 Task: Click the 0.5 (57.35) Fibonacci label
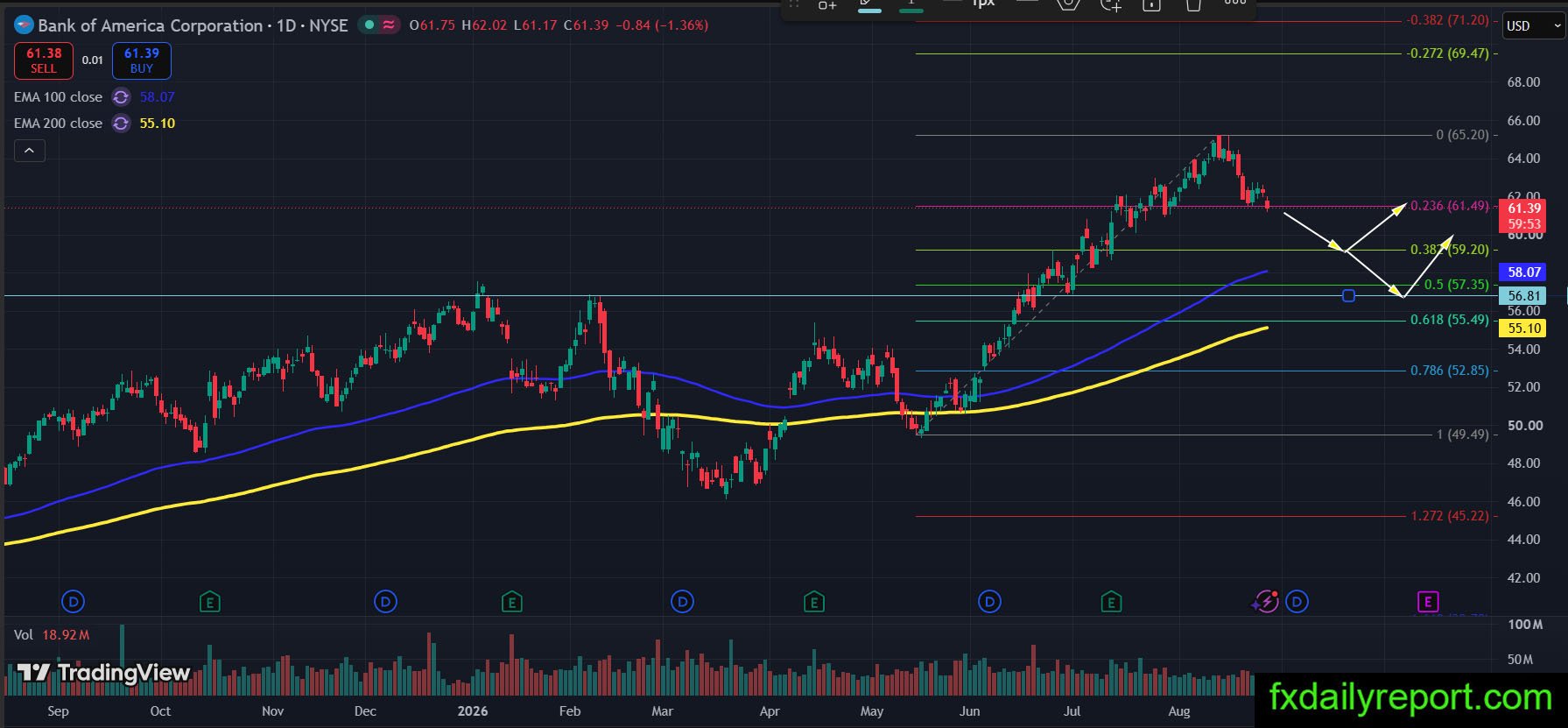coord(1456,285)
